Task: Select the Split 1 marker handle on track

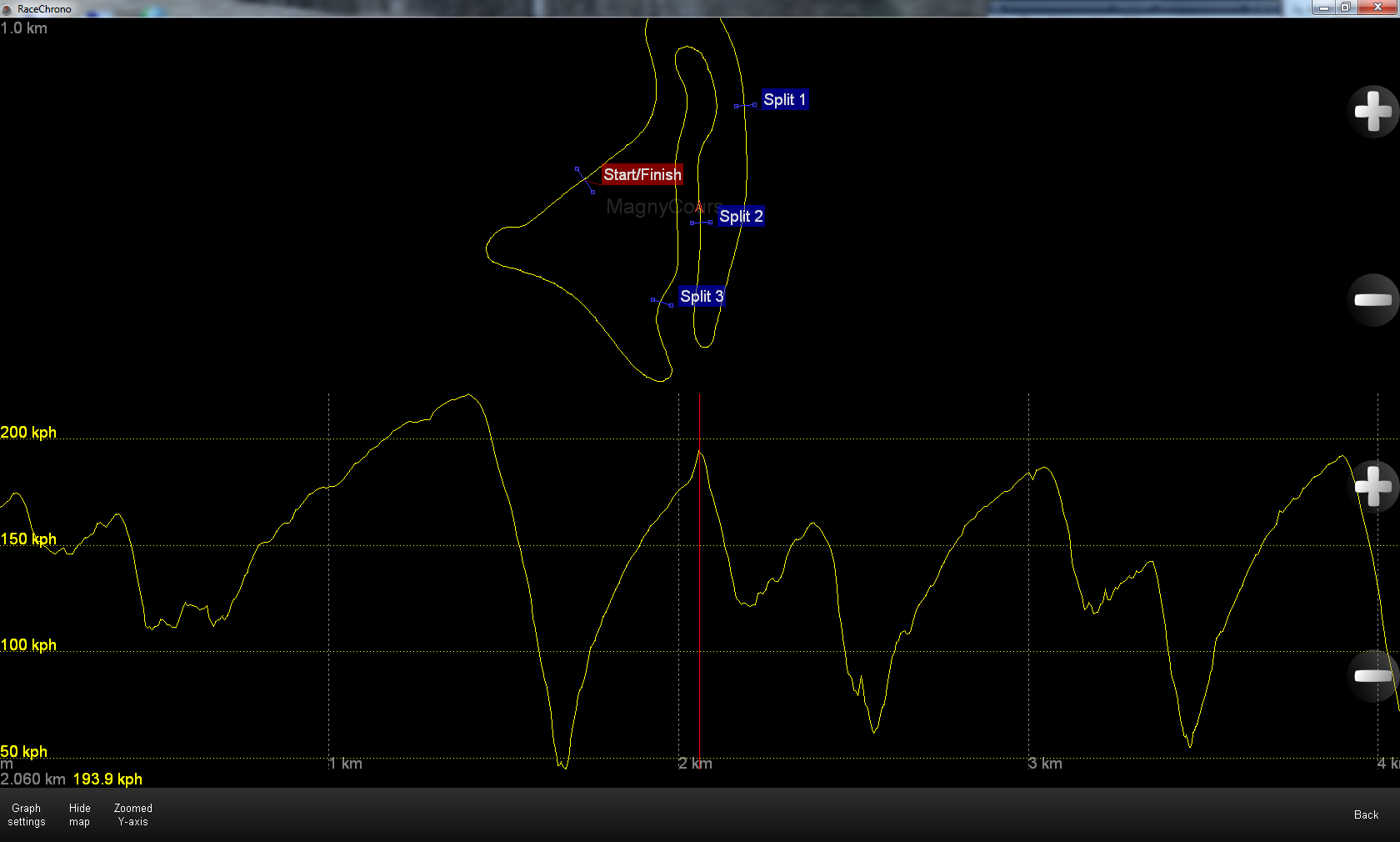Action: point(737,107)
